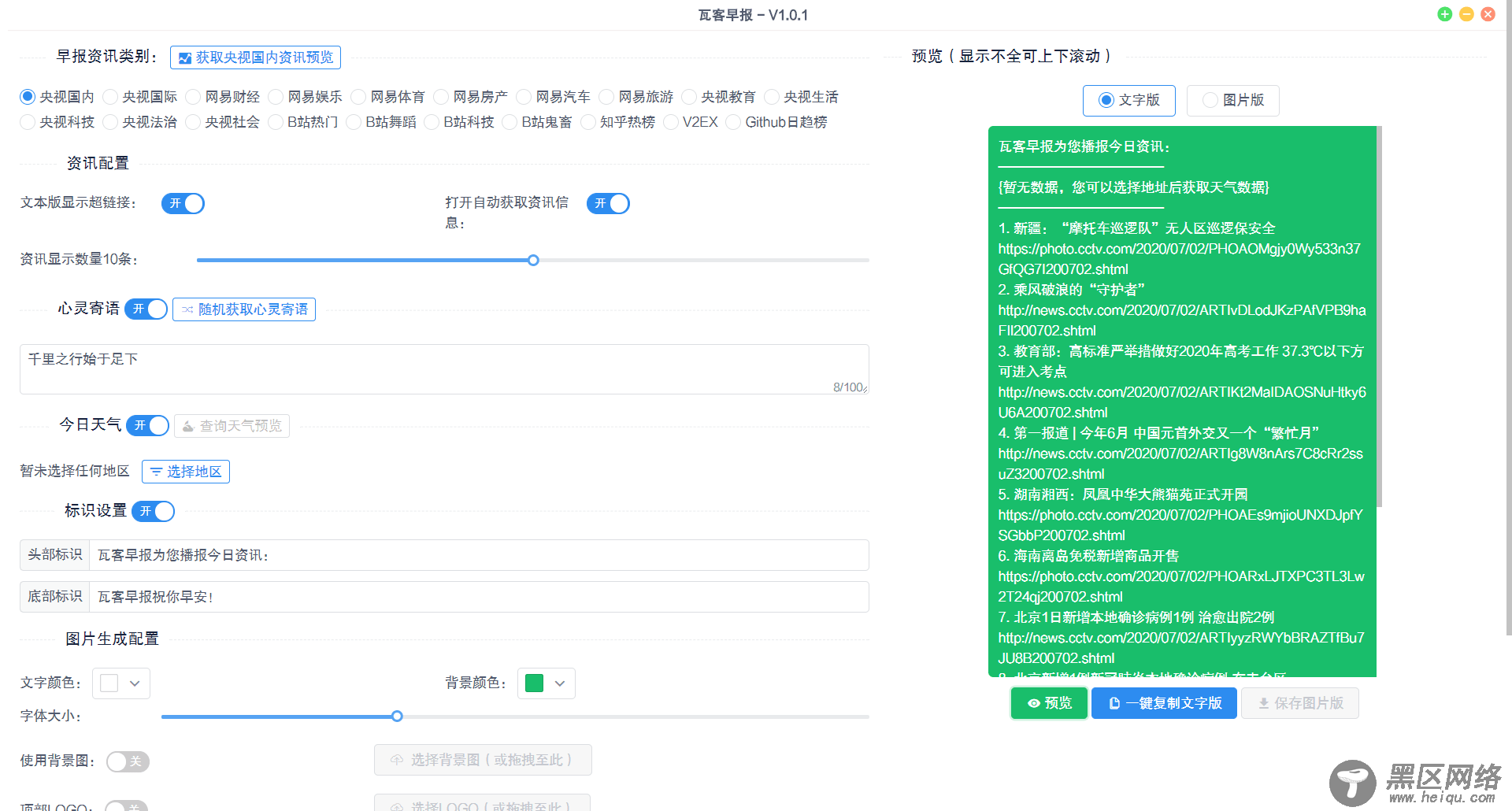Viewport: 1512px width, 811px height.
Task: Choose the 网易旅游 category
Action: click(x=636, y=97)
